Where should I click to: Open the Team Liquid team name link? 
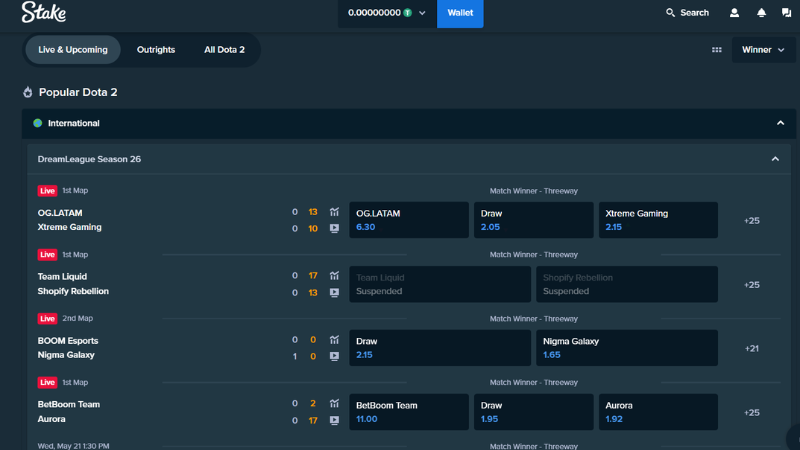tap(62, 277)
